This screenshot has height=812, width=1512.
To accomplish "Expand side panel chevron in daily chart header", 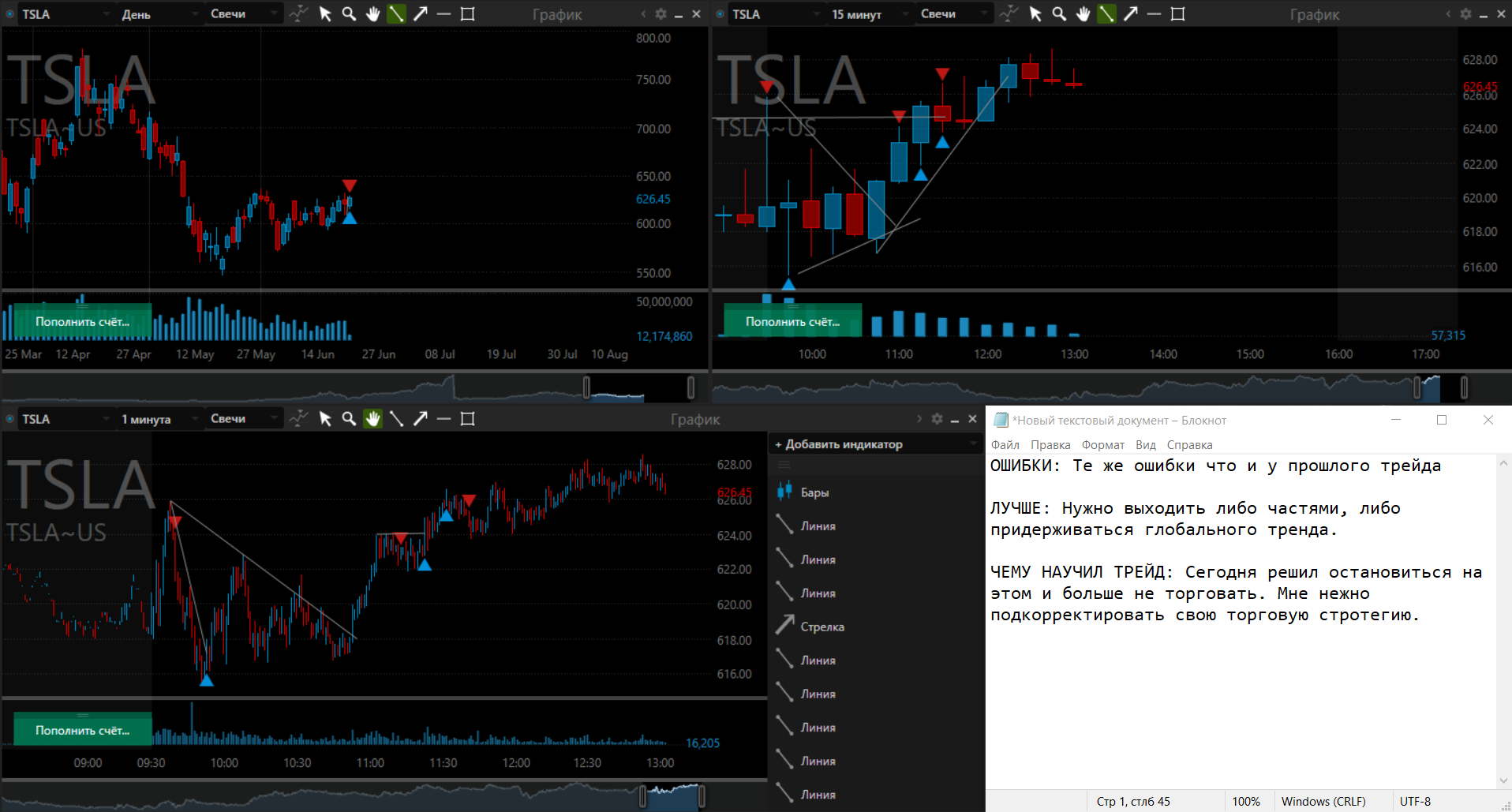I will [643, 13].
